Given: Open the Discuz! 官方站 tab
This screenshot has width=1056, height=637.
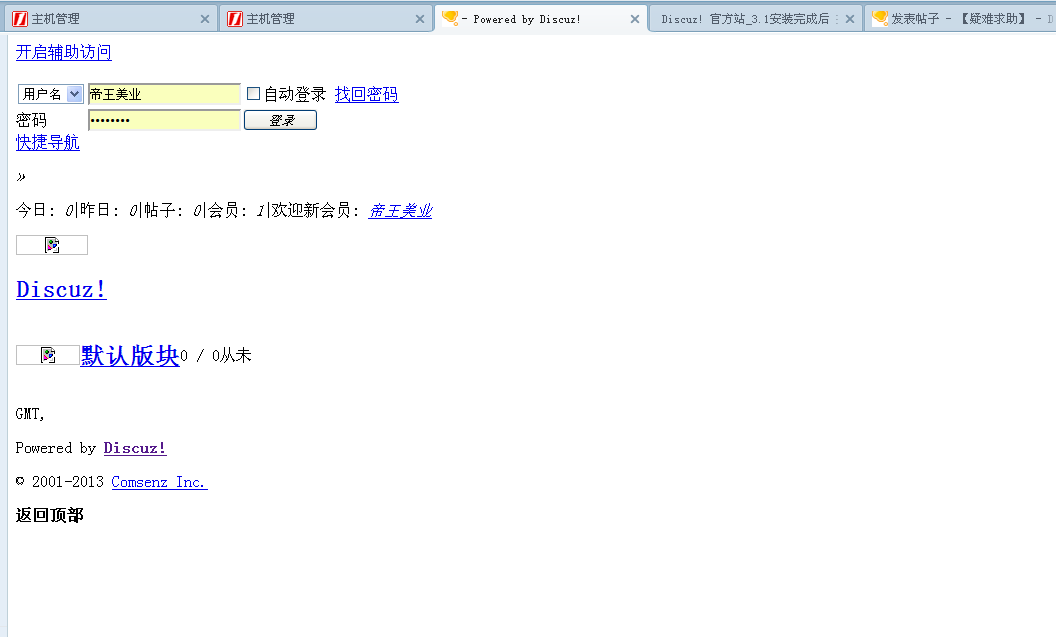Looking at the screenshot, I should tap(755, 19).
